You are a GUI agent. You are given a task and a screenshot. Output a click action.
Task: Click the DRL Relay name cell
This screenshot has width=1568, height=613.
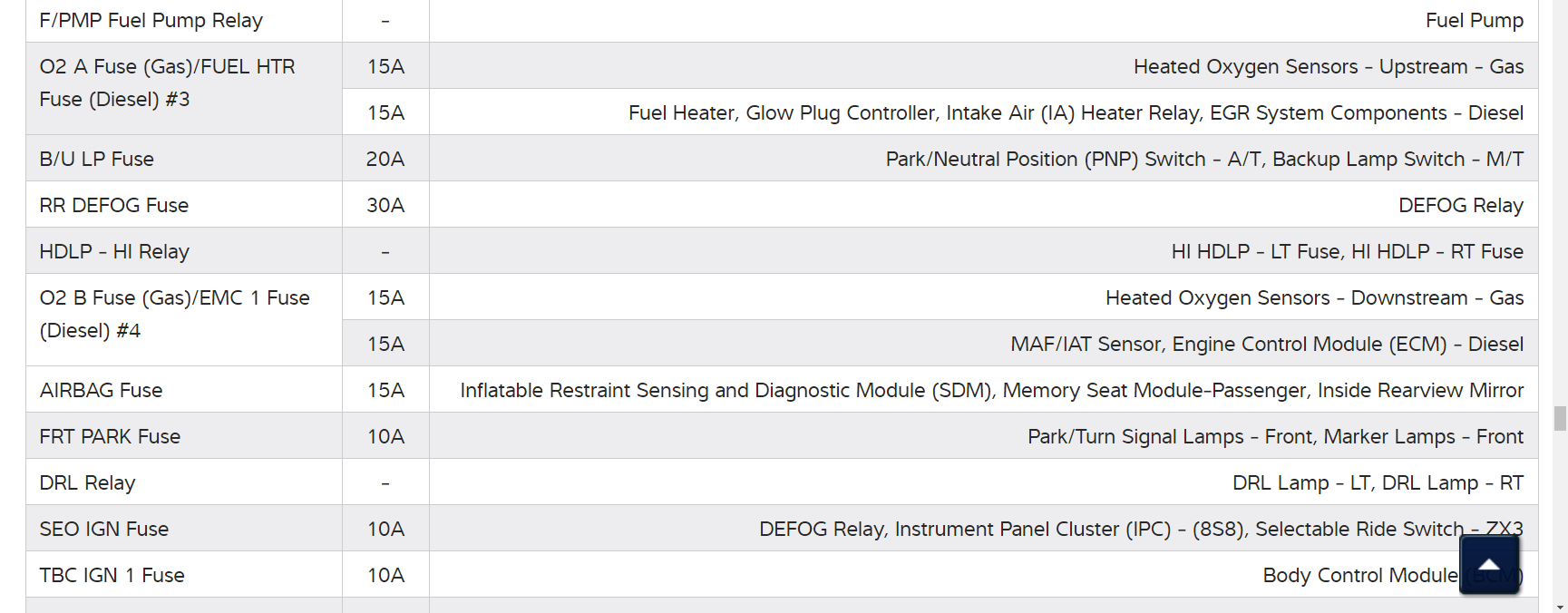(87, 483)
